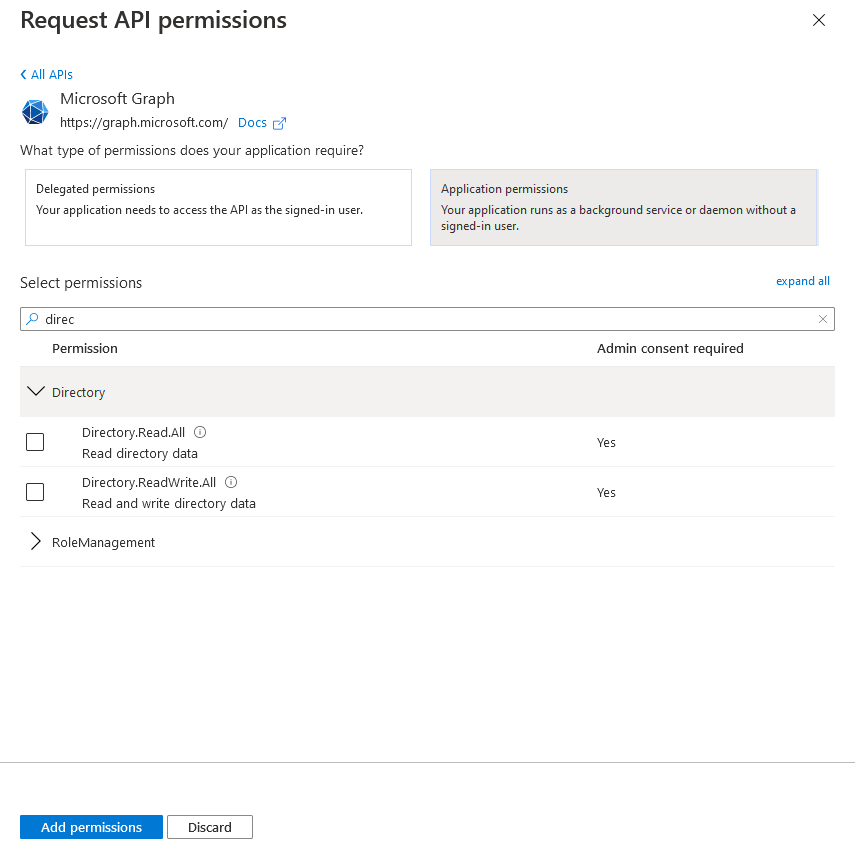This screenshot has width=855, height=857.
Task: Open the Docs link
Action: click(252, 123)
